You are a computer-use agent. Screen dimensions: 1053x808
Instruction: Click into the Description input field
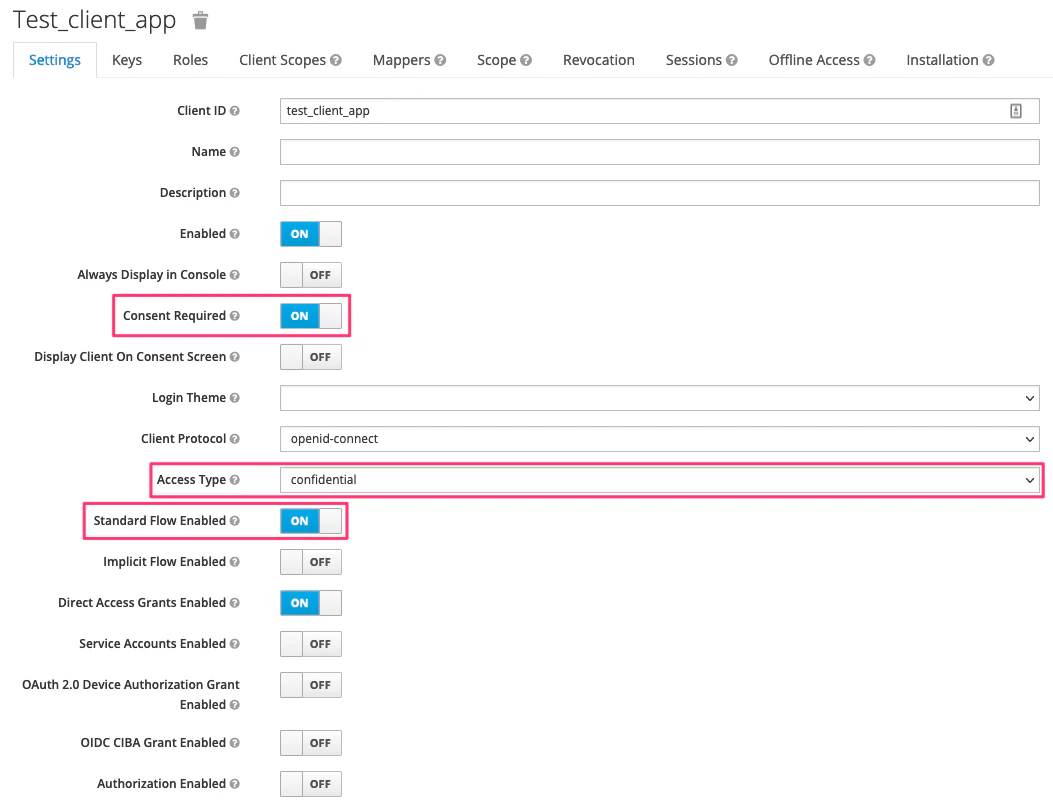[659, 193]
